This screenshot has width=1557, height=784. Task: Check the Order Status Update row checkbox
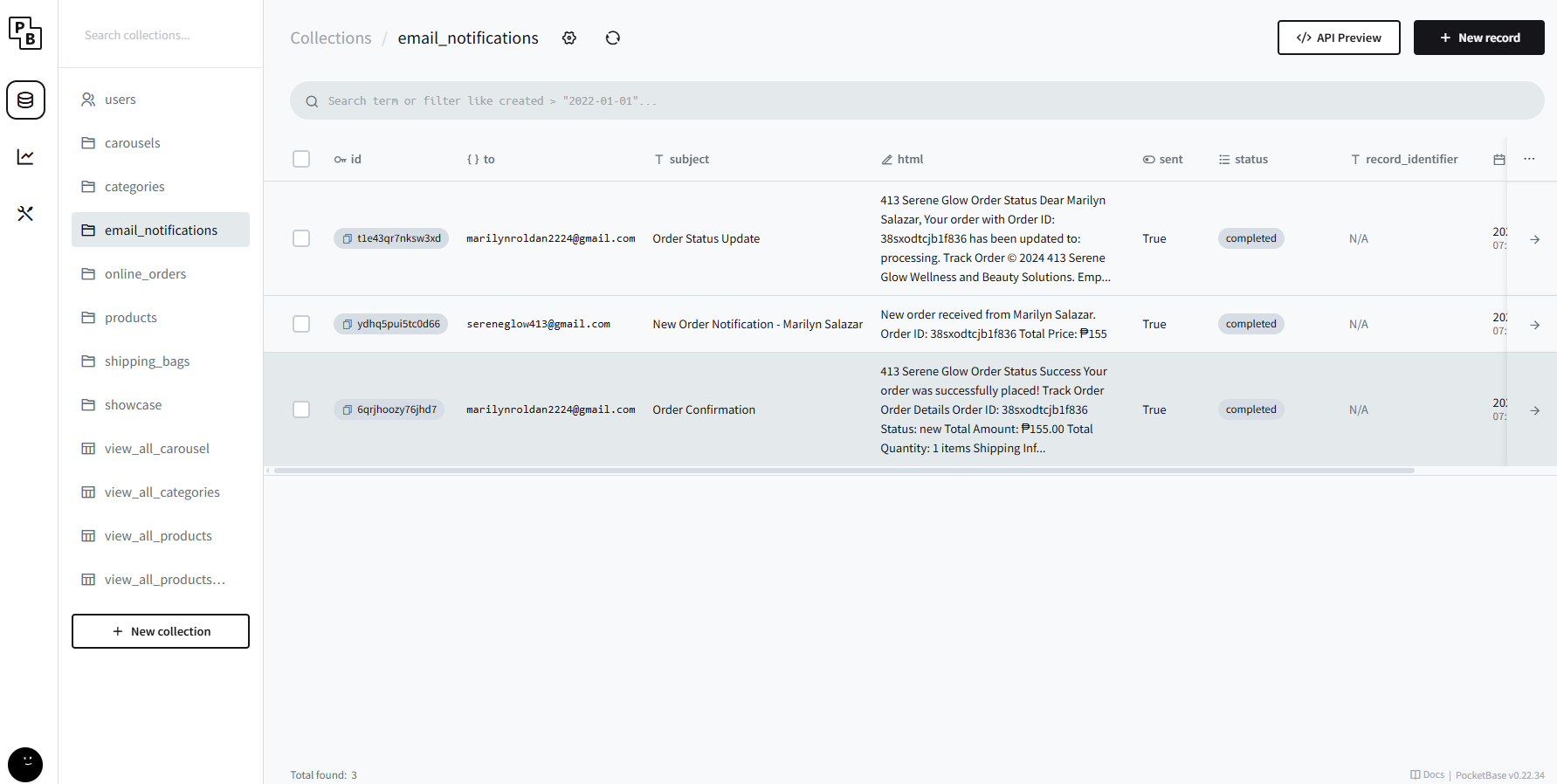click(x=301, y=238)
